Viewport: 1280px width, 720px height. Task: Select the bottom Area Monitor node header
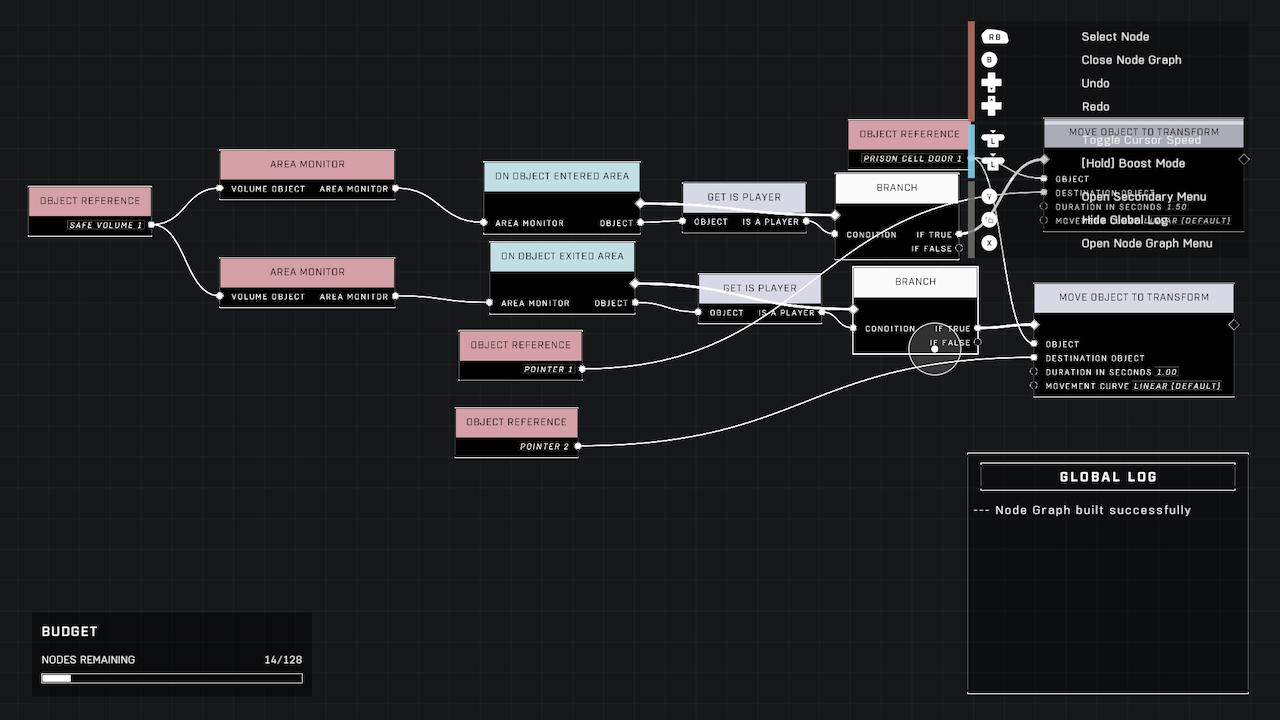307,272
